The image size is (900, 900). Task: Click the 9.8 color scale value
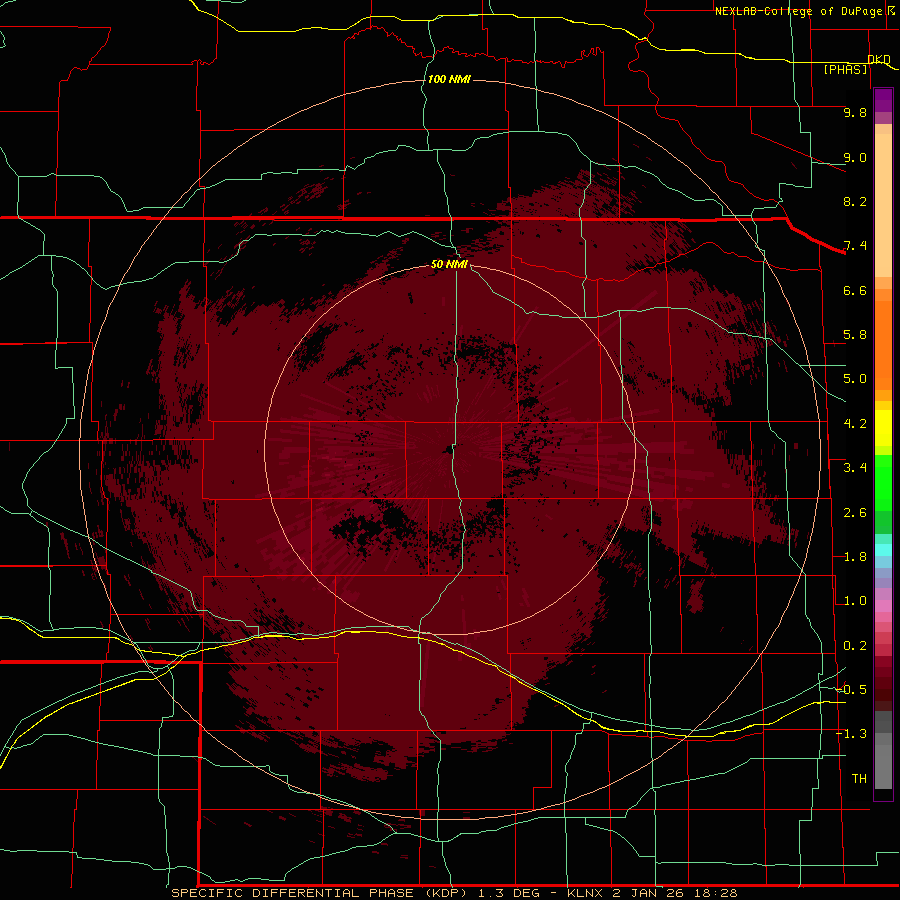[855, 112]
